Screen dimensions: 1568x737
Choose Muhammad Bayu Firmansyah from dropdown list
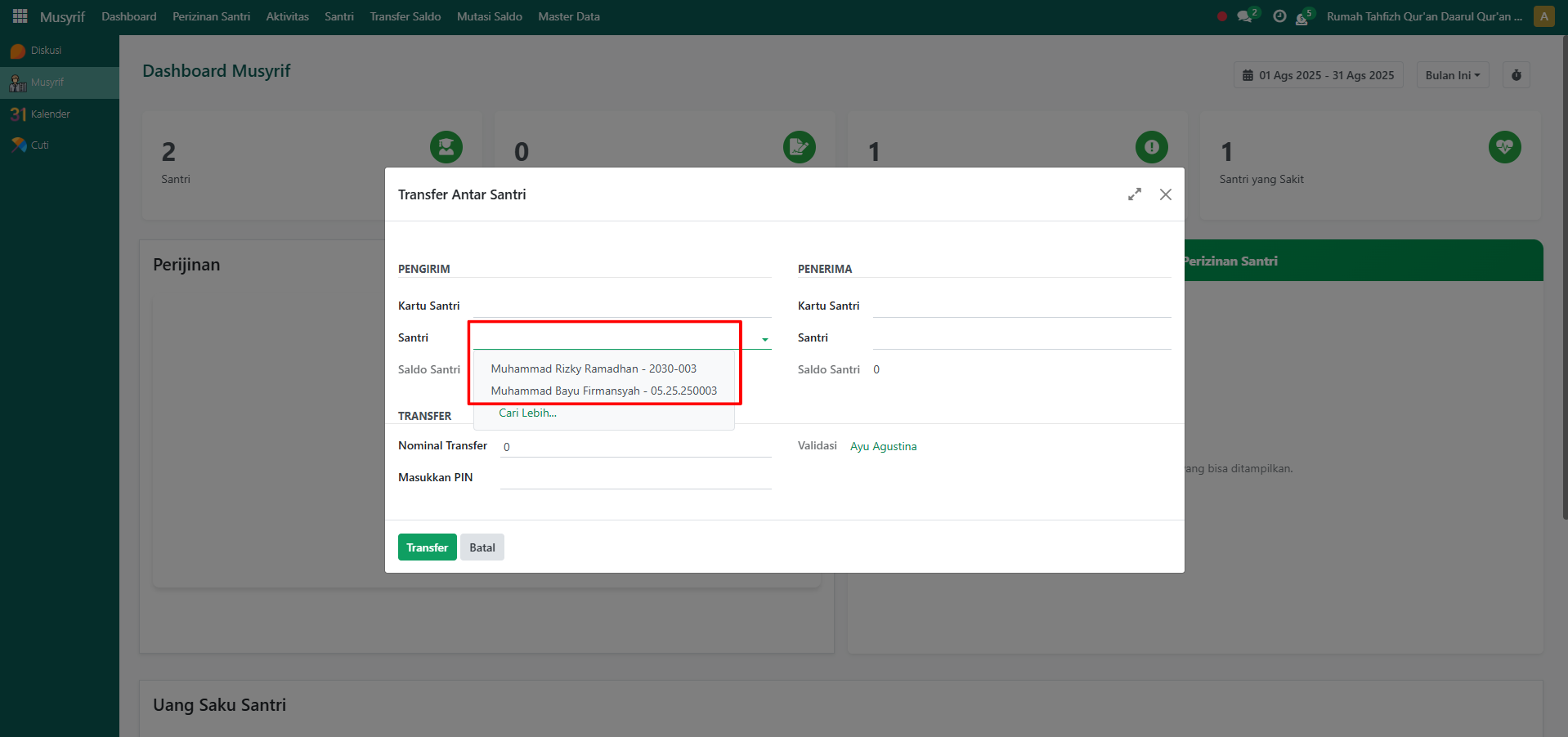click(603, 391)
